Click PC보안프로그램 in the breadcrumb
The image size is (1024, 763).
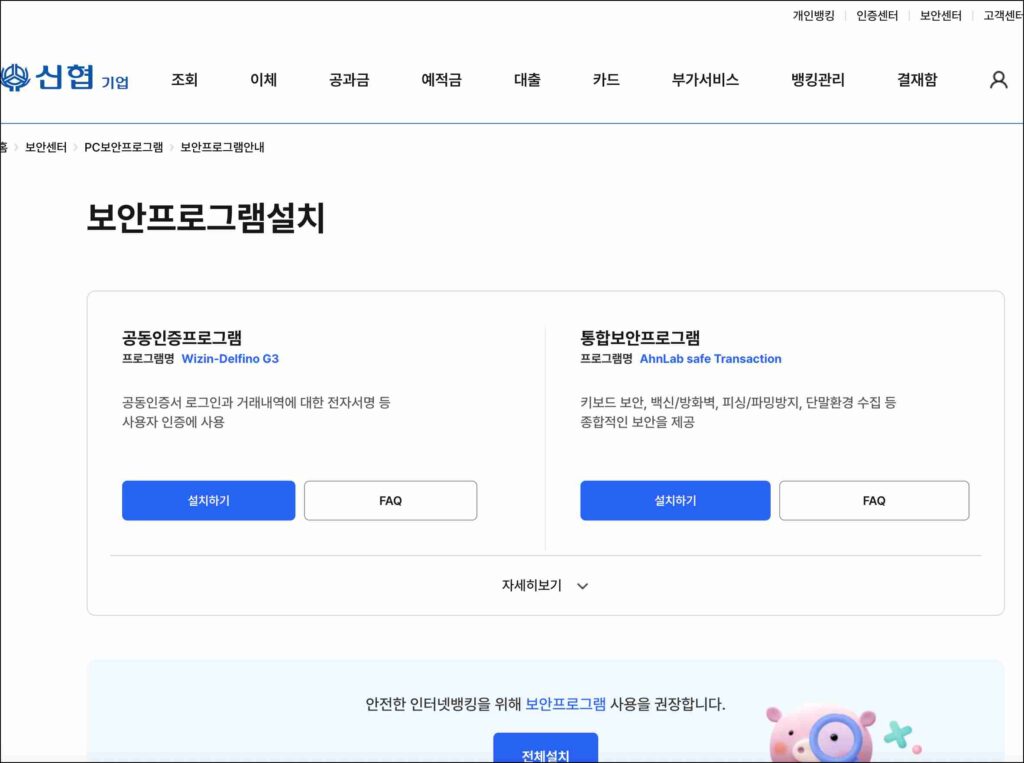coord(123,147)
